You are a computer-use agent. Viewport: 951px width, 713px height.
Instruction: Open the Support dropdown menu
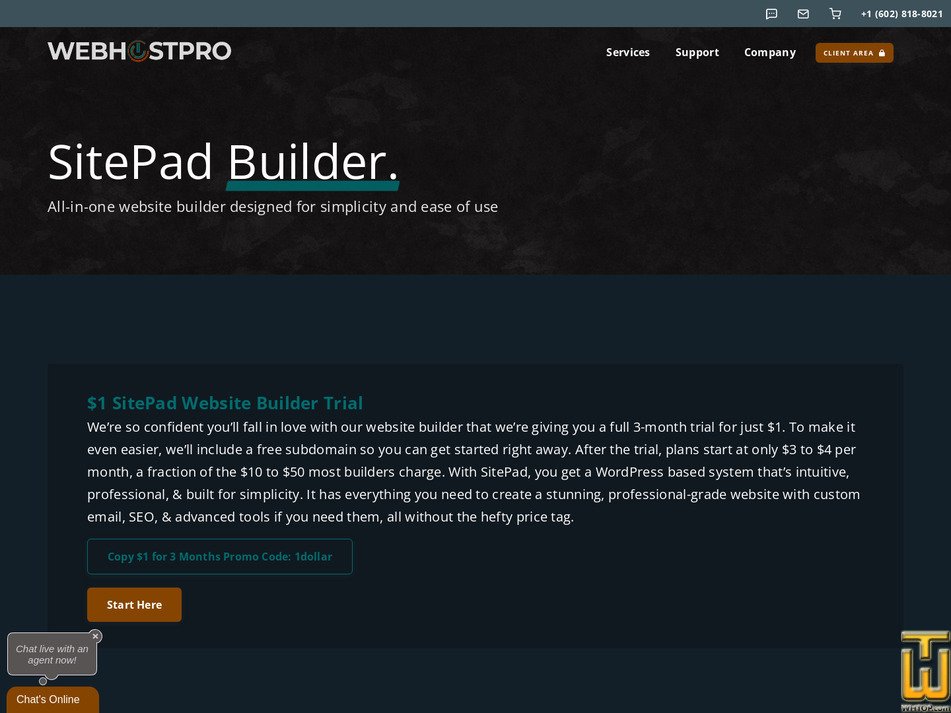[x=697, y=52]
